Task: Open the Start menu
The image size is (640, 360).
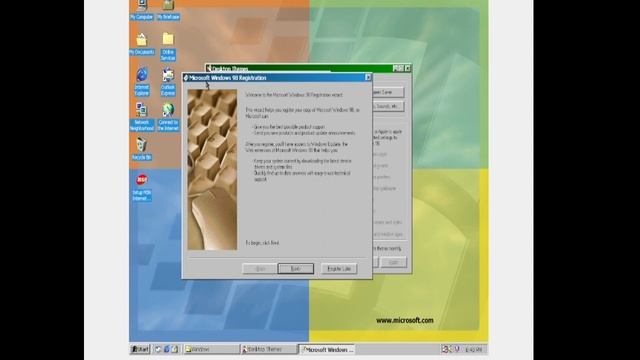Action: click(x=140, y=349)
